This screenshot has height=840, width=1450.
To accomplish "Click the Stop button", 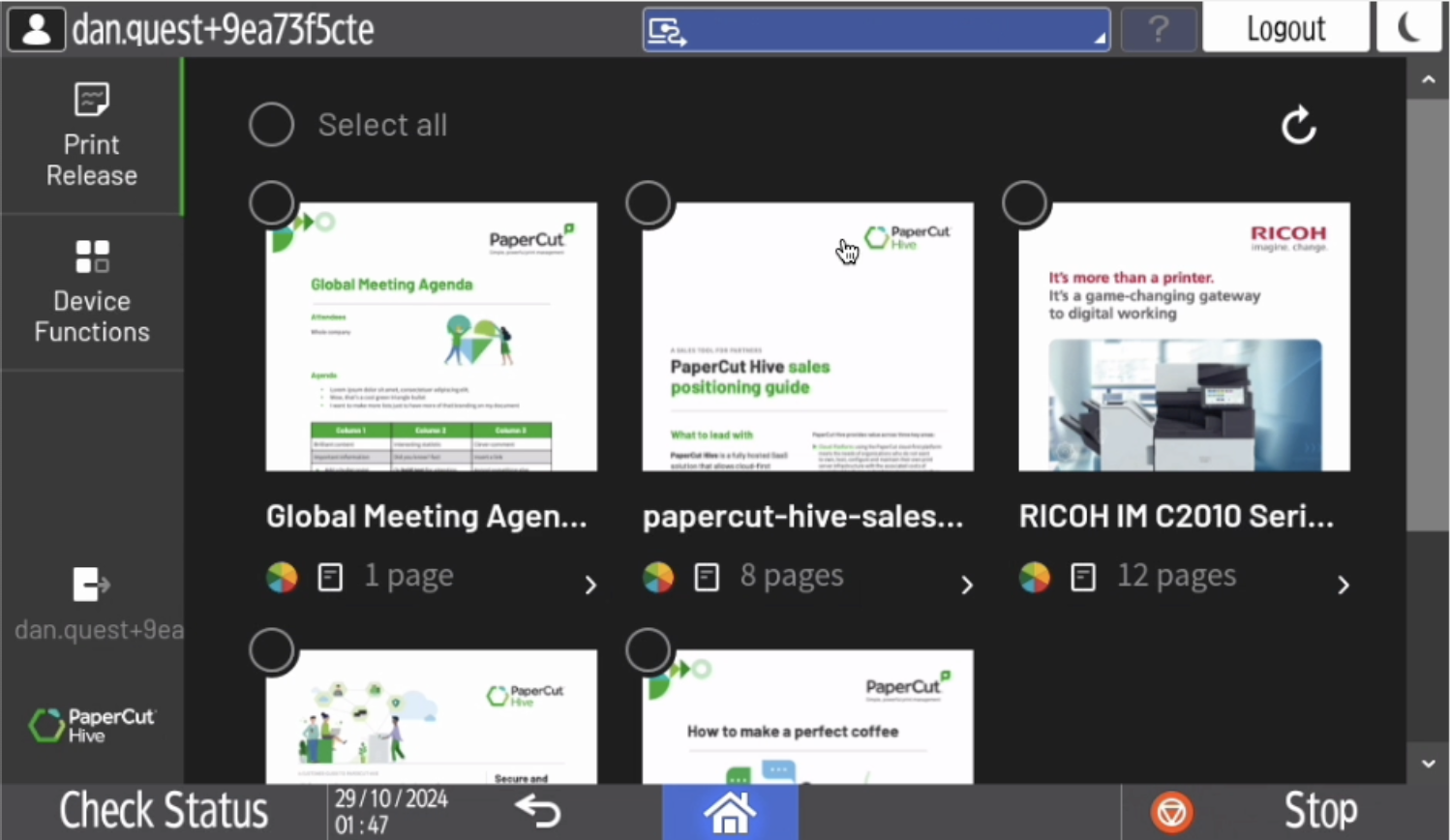I will click(1285, 812).
